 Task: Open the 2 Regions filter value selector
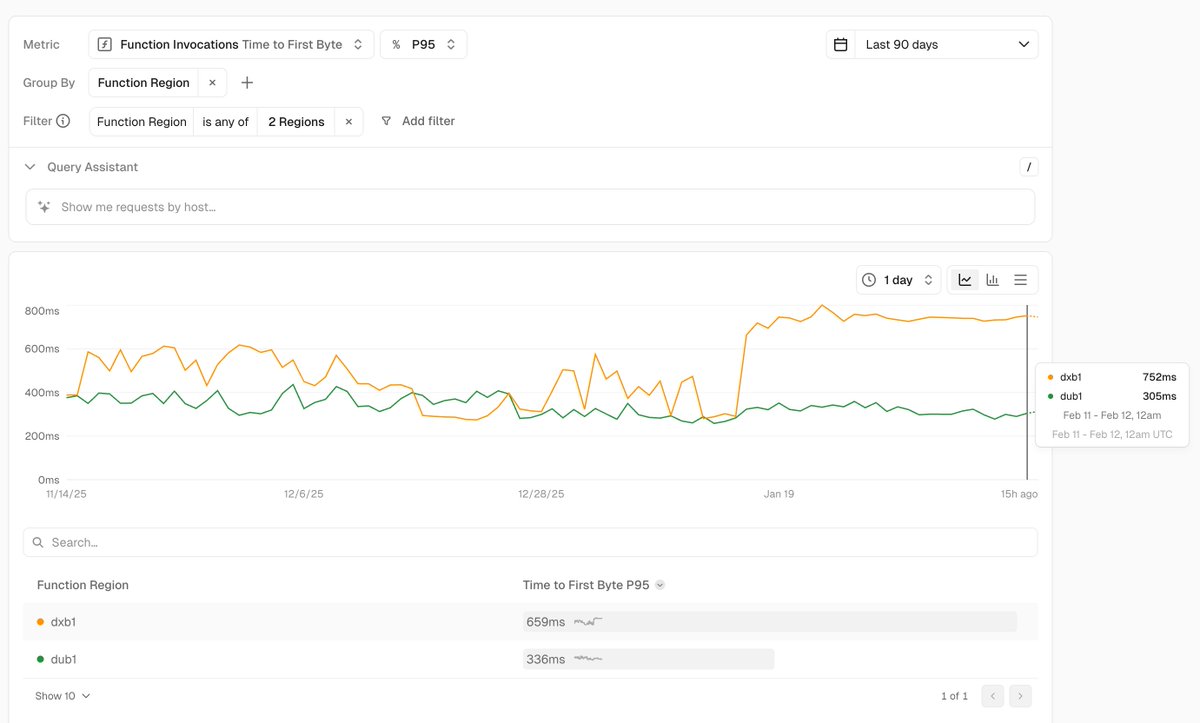[296, 122]
